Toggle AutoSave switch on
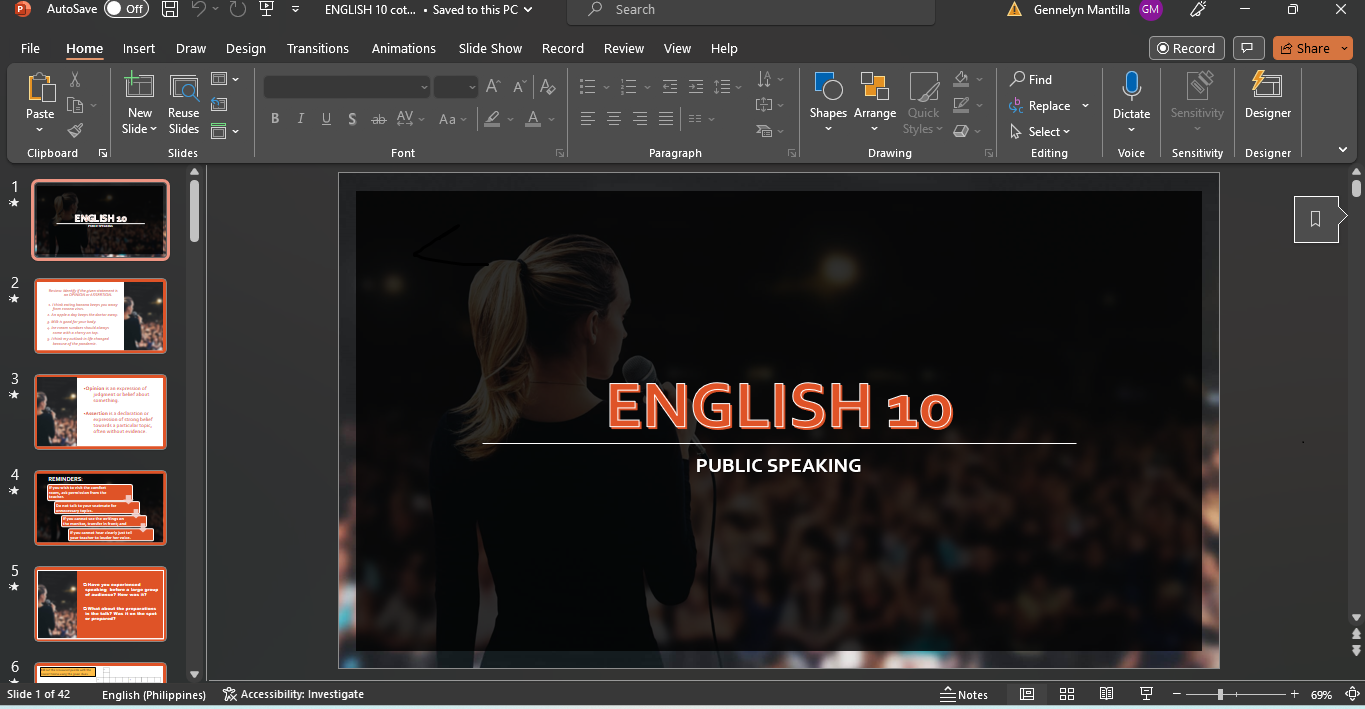This screenshot has height=709, width=1365. 126,9
